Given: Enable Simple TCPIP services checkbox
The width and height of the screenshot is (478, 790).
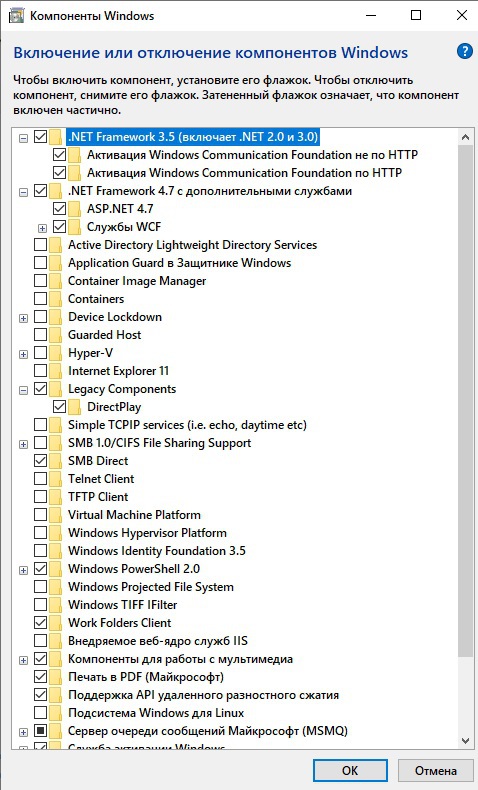Looking at the screenshot, I should [40, 425].
